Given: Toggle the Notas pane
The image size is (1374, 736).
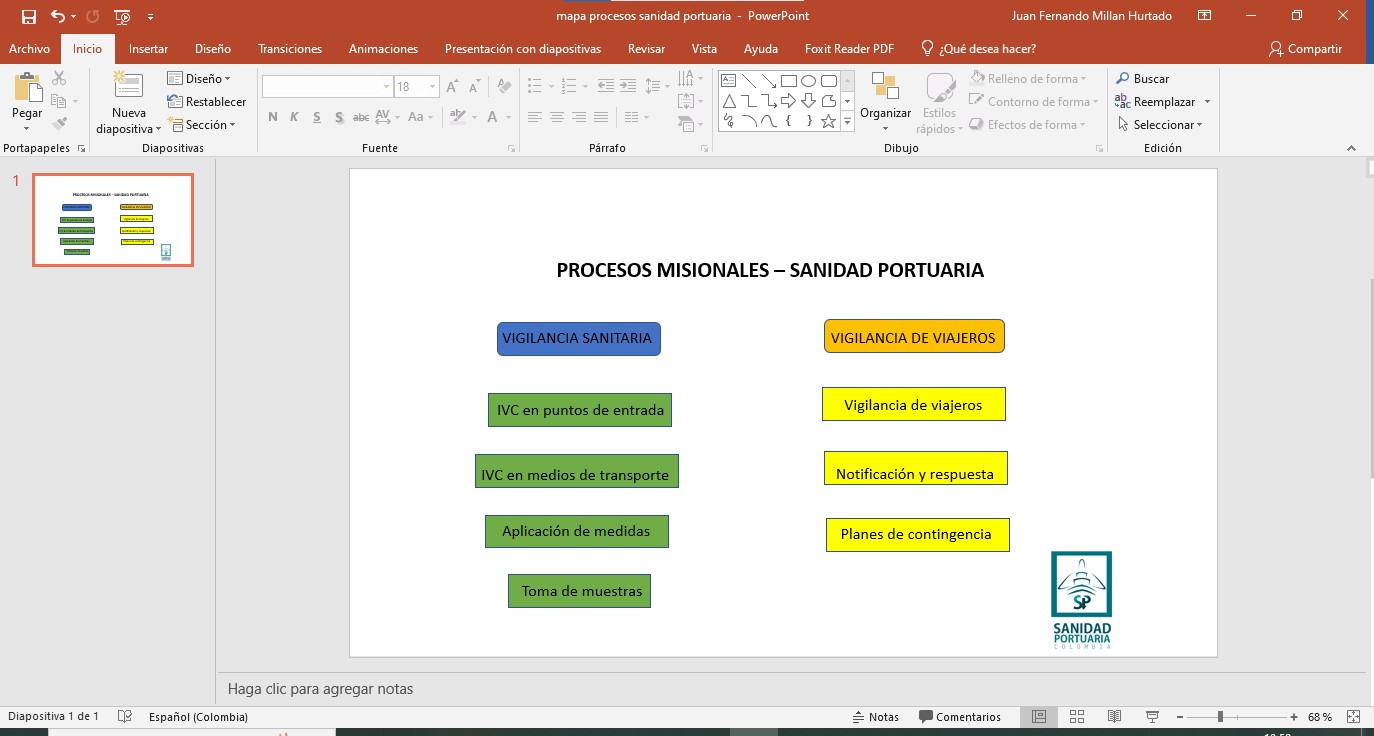Looking at the screenshot, I should coord(875,717).
